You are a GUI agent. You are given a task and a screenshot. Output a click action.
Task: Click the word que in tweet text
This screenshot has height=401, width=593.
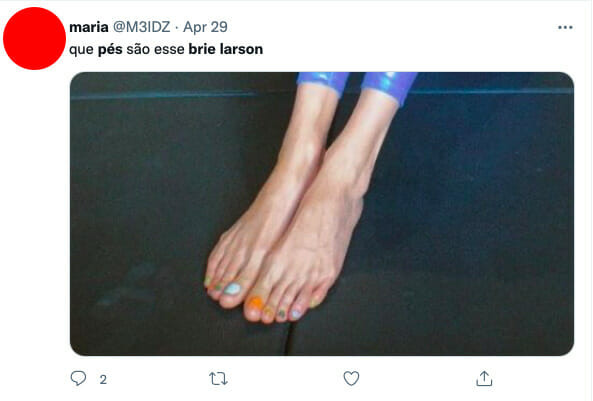[81, 50]
